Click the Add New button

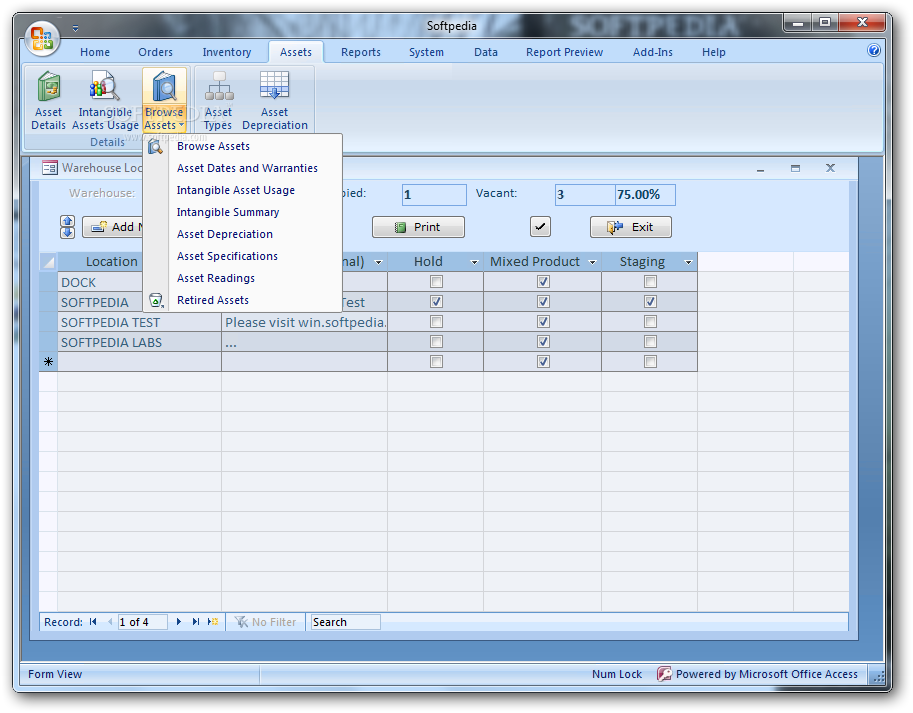point(113,227)
